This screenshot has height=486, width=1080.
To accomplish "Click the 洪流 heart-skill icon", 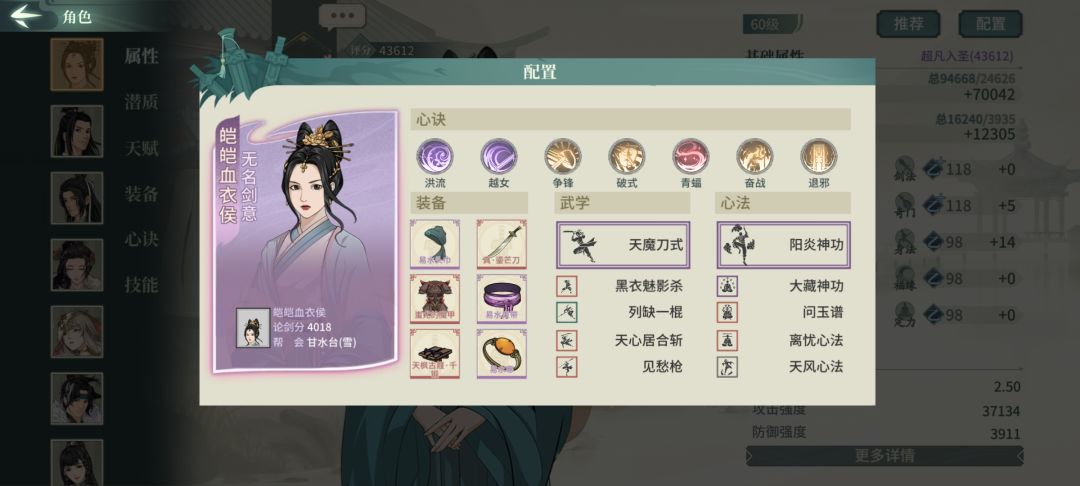I will tap(435, 156).
